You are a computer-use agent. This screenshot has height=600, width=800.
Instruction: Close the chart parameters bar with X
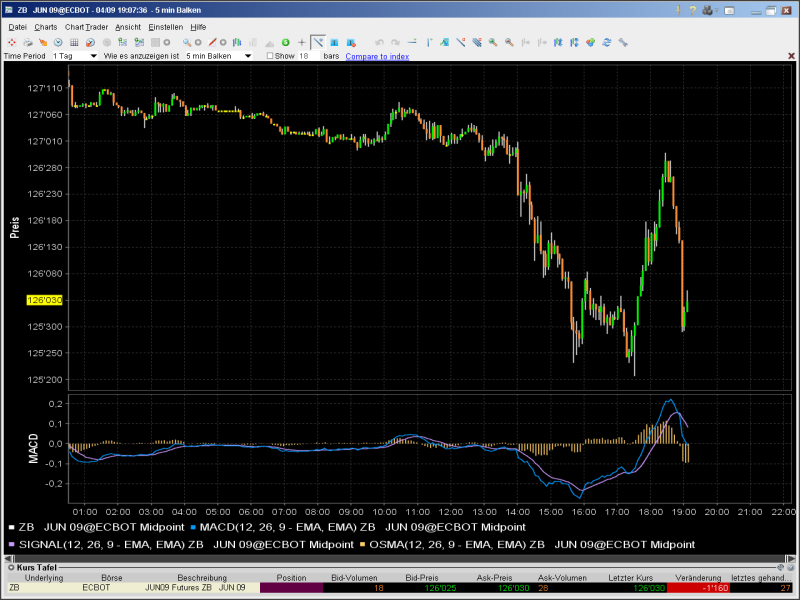tap(791, 56)
